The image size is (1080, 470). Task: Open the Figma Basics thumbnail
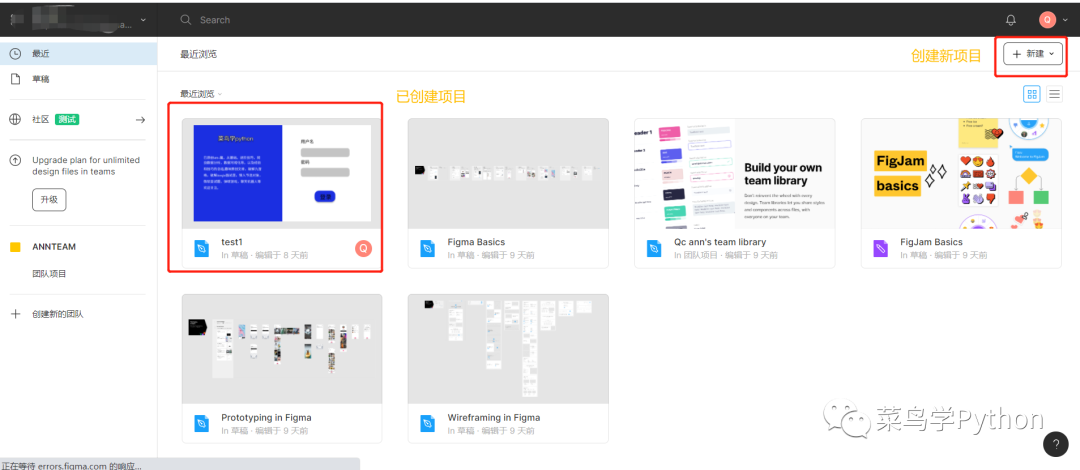(x=508, y=174)
